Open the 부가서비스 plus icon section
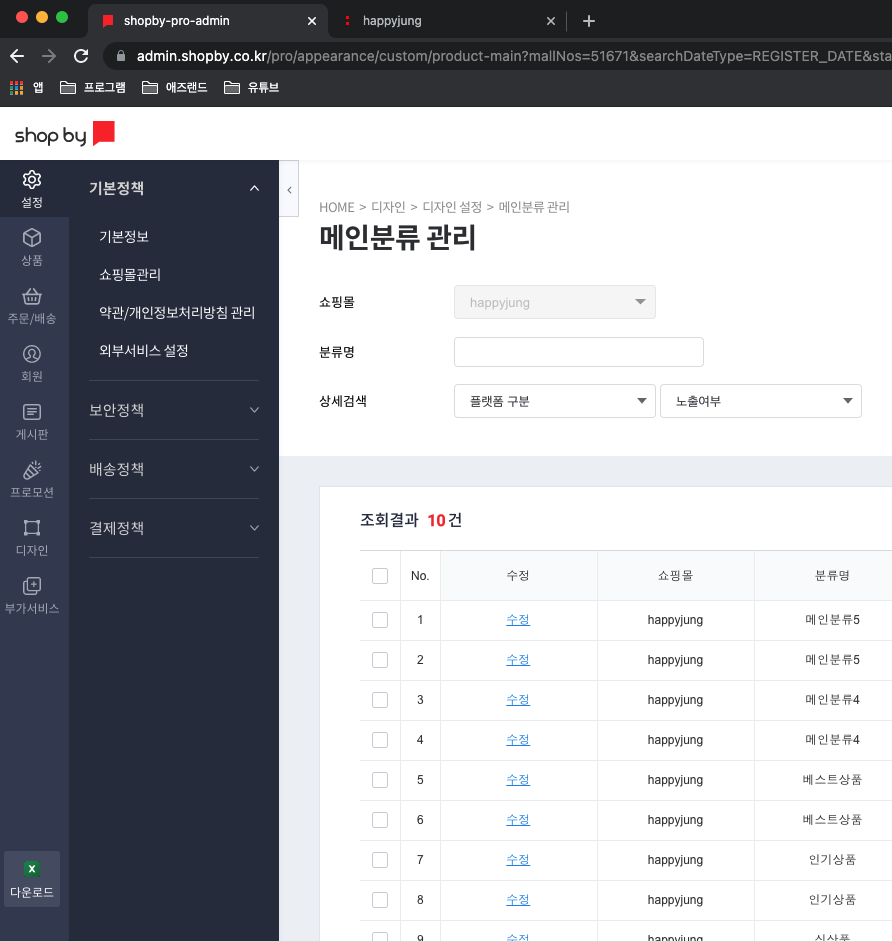Image resolution: width=892 pixels, height=942 pixels. point(32,594)
